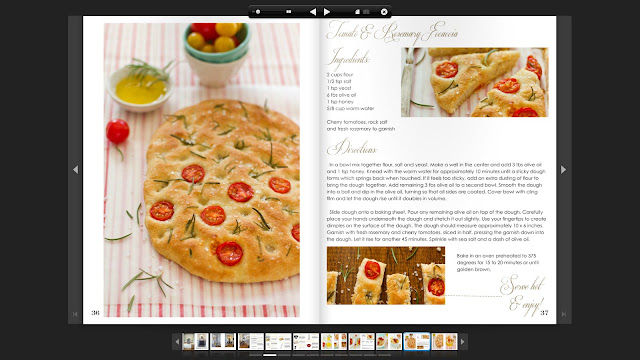This screenshot has height=360, width=640.
Task: Open first thumbnail showing room interiors
Action: [195, 341]
